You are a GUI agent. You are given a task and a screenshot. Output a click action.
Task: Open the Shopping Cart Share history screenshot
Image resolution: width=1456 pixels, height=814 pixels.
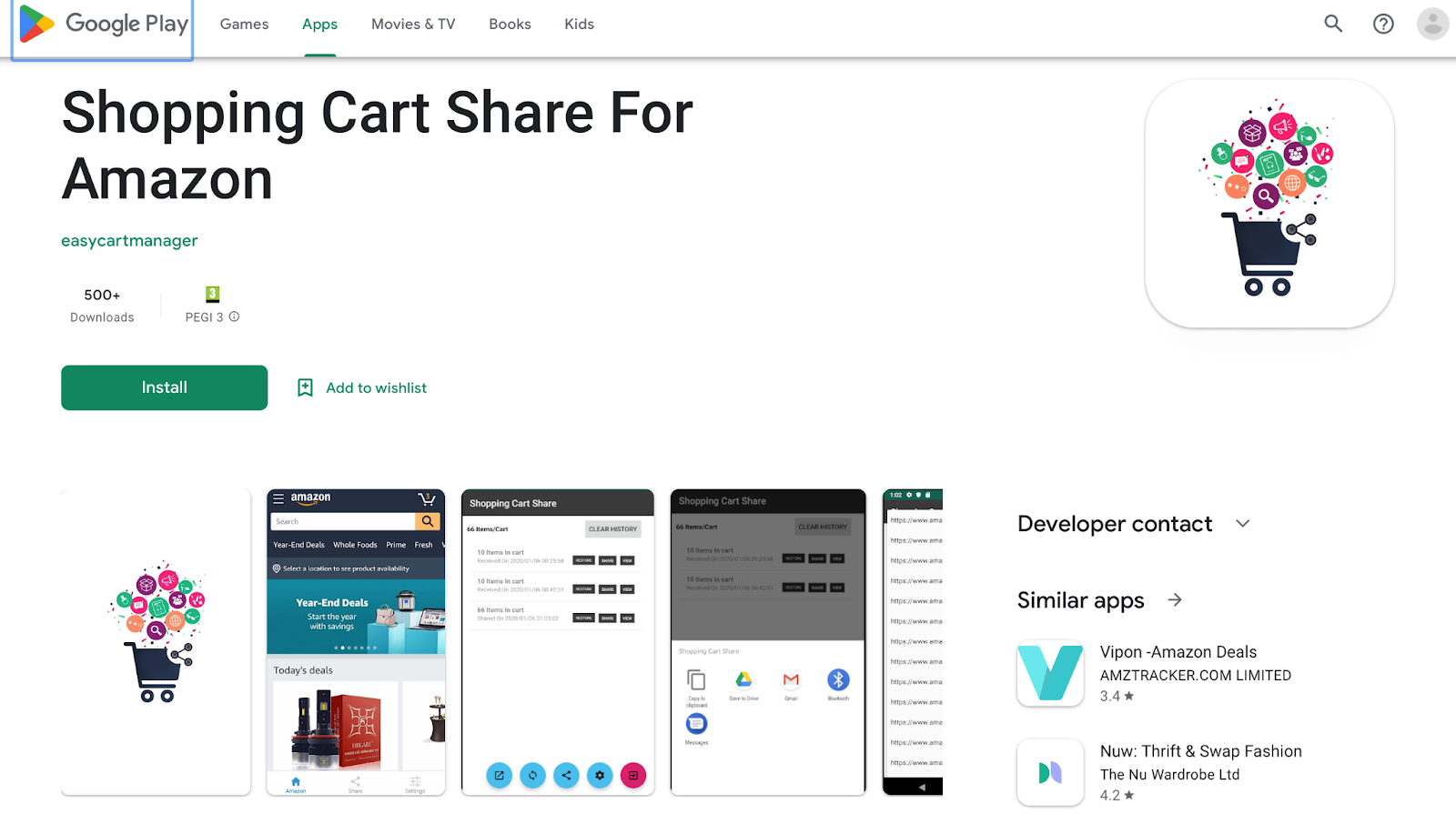pos(558,642)
